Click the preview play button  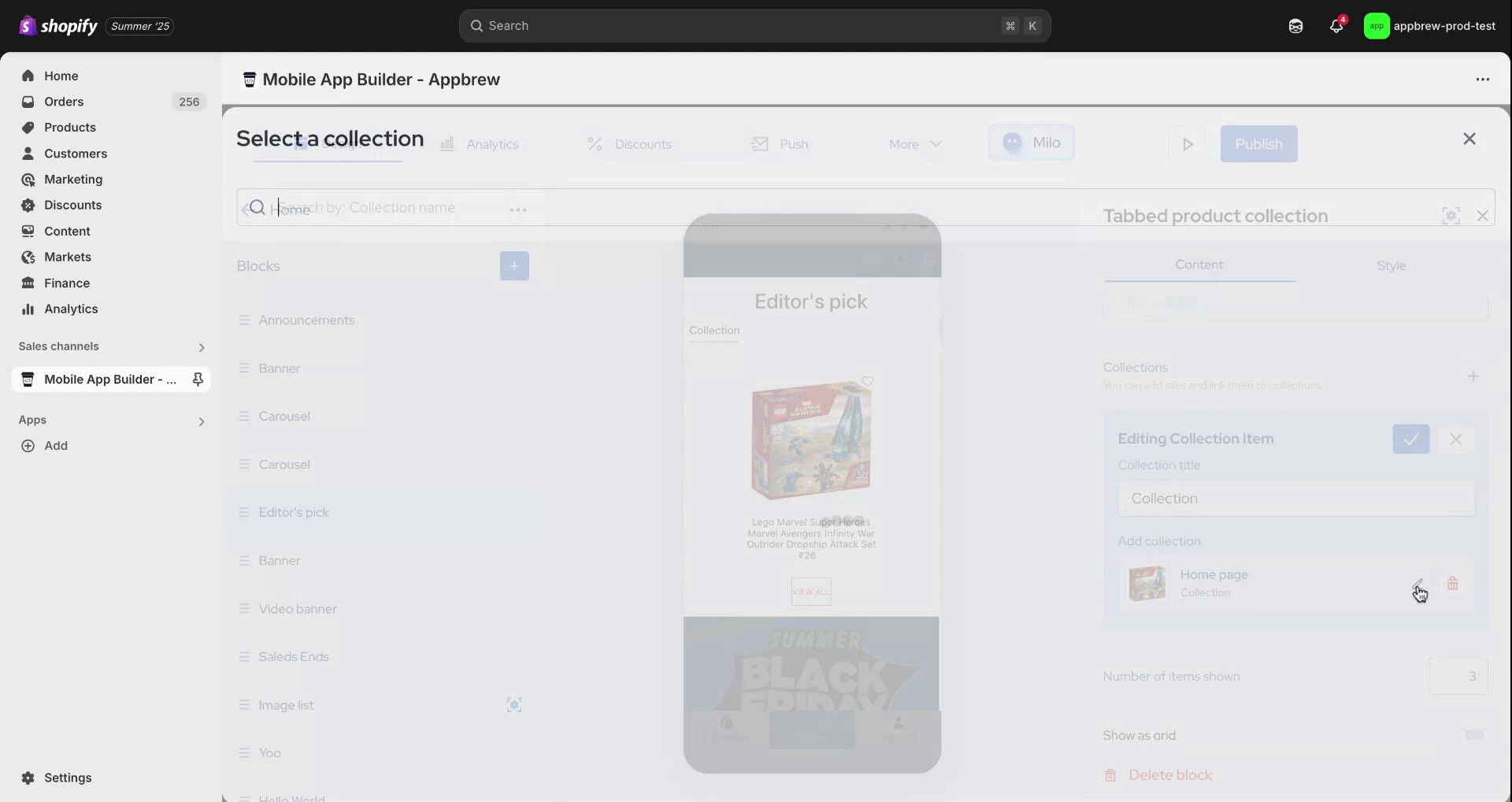[1188, 144]
